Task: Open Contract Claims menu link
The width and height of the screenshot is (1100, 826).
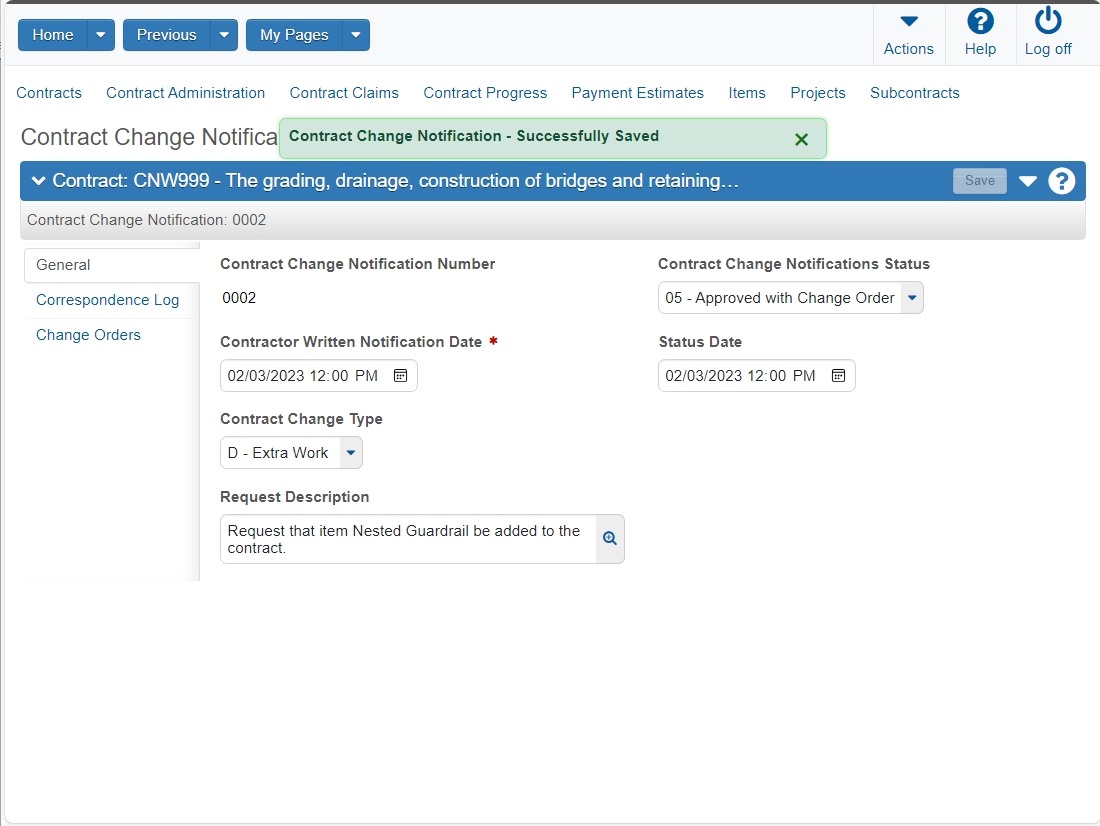Action: coord(344,93)
